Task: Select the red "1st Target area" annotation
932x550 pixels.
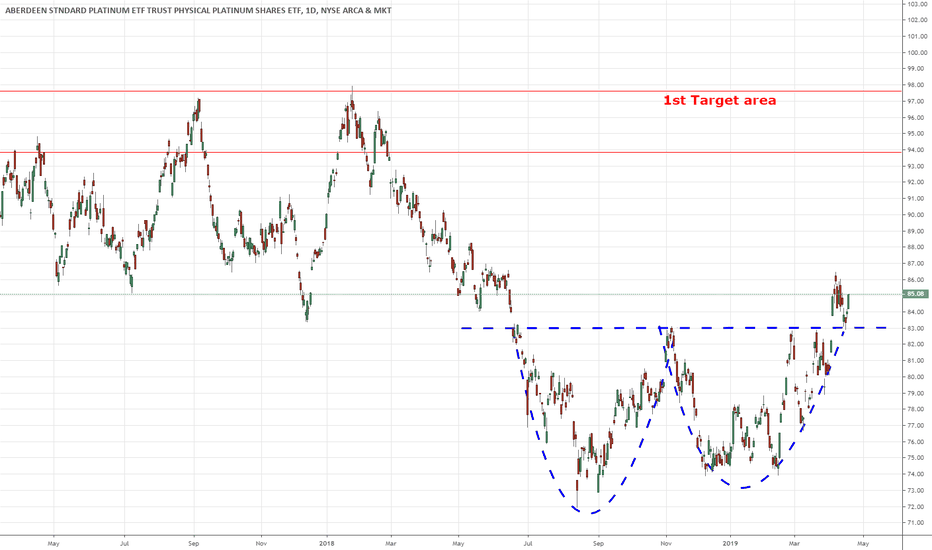Action: pos(719,100)
